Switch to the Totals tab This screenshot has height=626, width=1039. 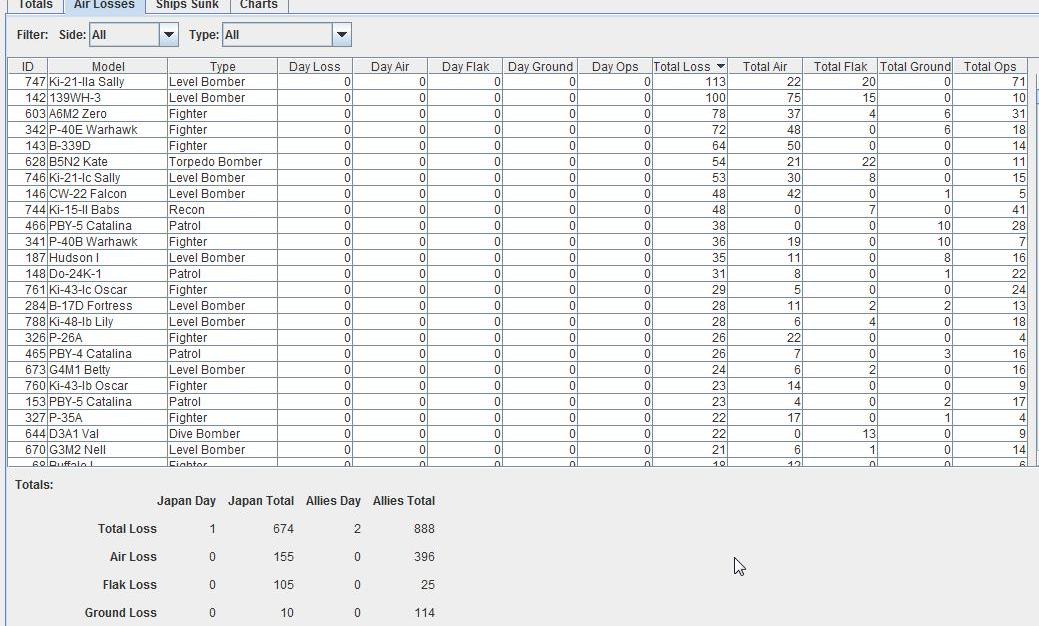35,5
